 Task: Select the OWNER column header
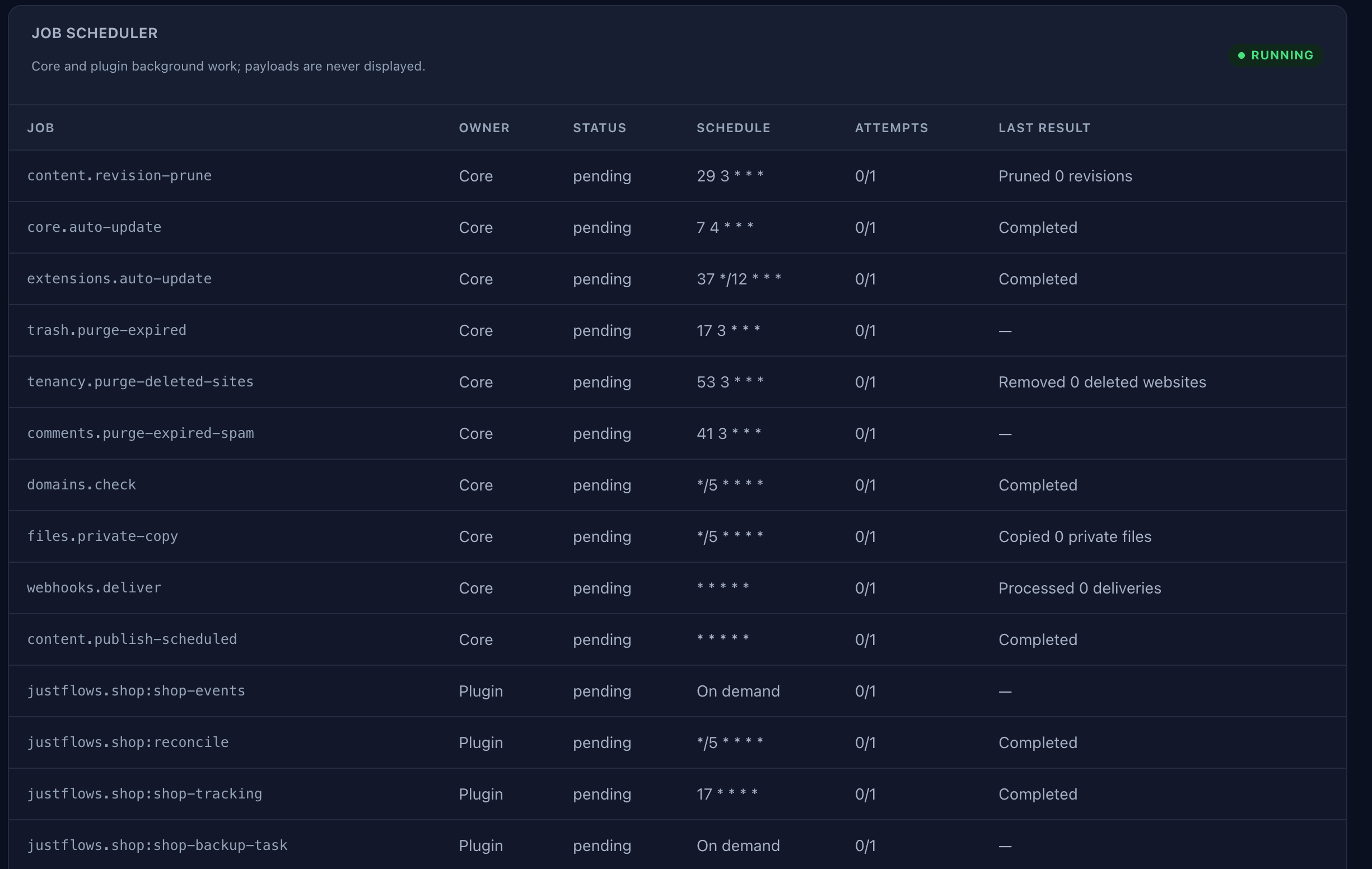(484, 128)
